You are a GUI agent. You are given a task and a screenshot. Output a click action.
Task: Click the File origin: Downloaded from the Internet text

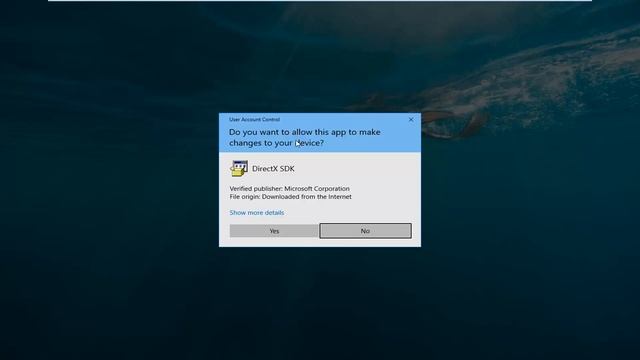tap(290, 197)
